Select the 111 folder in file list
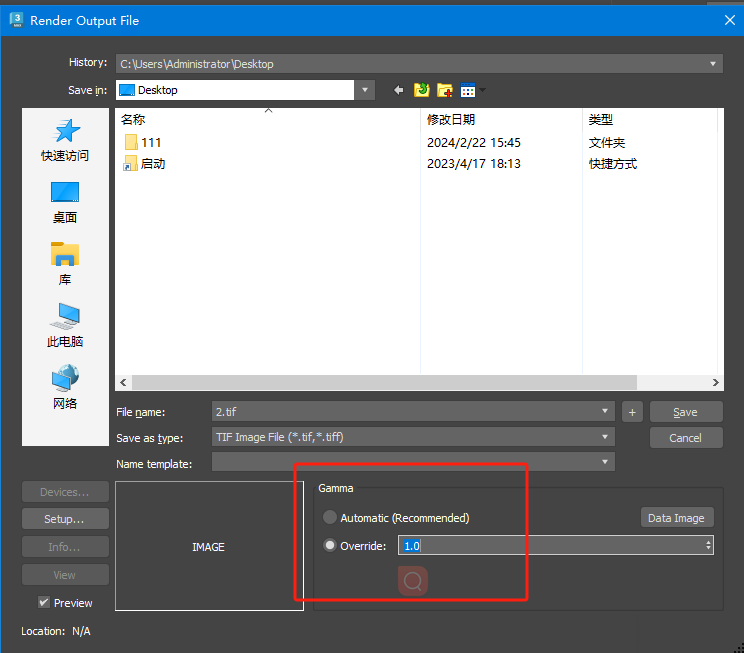The width and height of the screenshot is (744, 653). (151, 143)
